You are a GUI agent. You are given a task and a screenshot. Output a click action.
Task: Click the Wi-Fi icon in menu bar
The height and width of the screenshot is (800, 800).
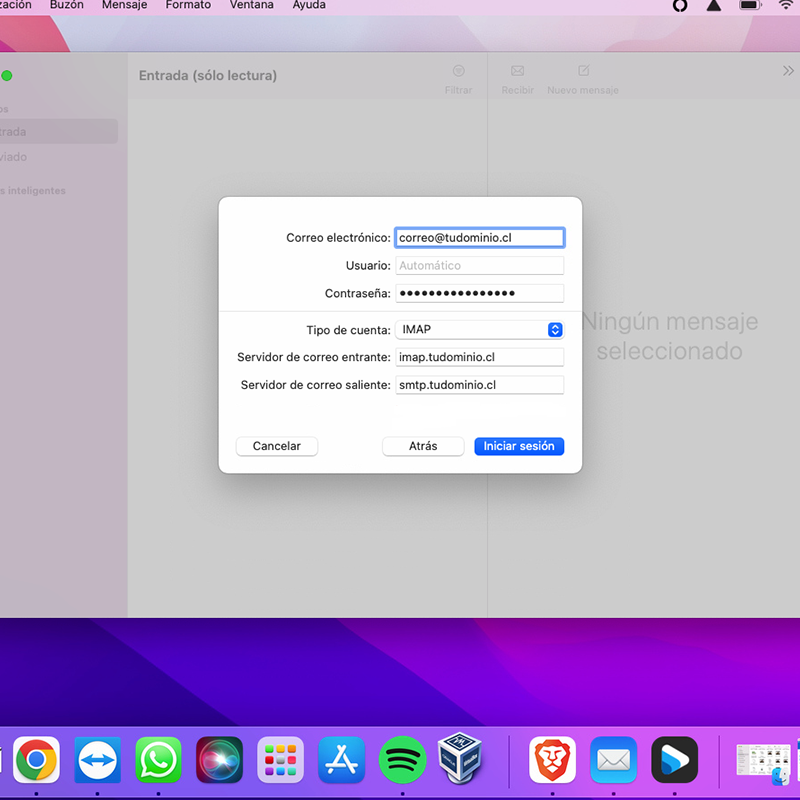pos(786,6)
